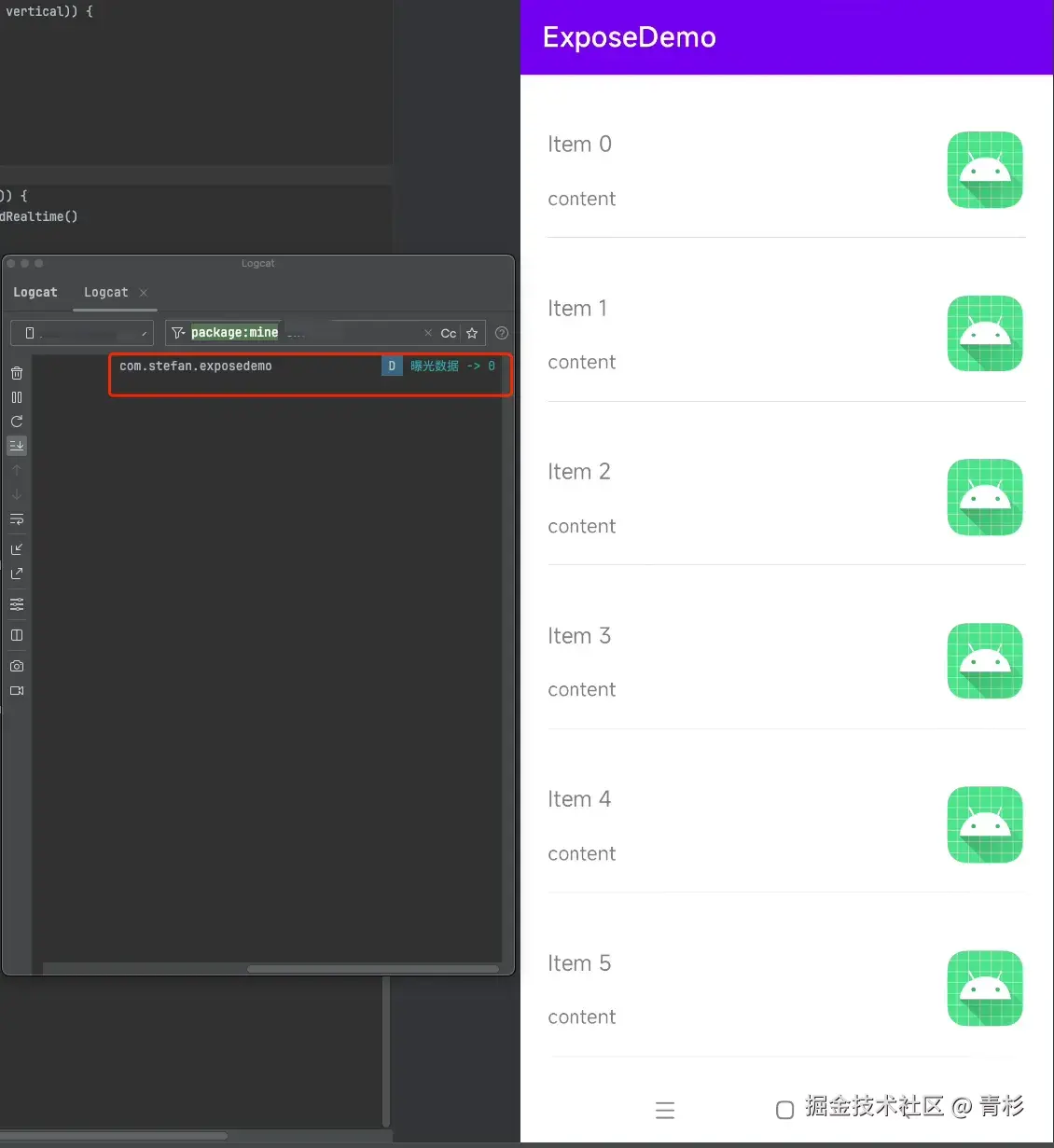This screenshot has height=1148, width=1054.
Task: Click the ExposeDemo app title
Action: (630, 37)
